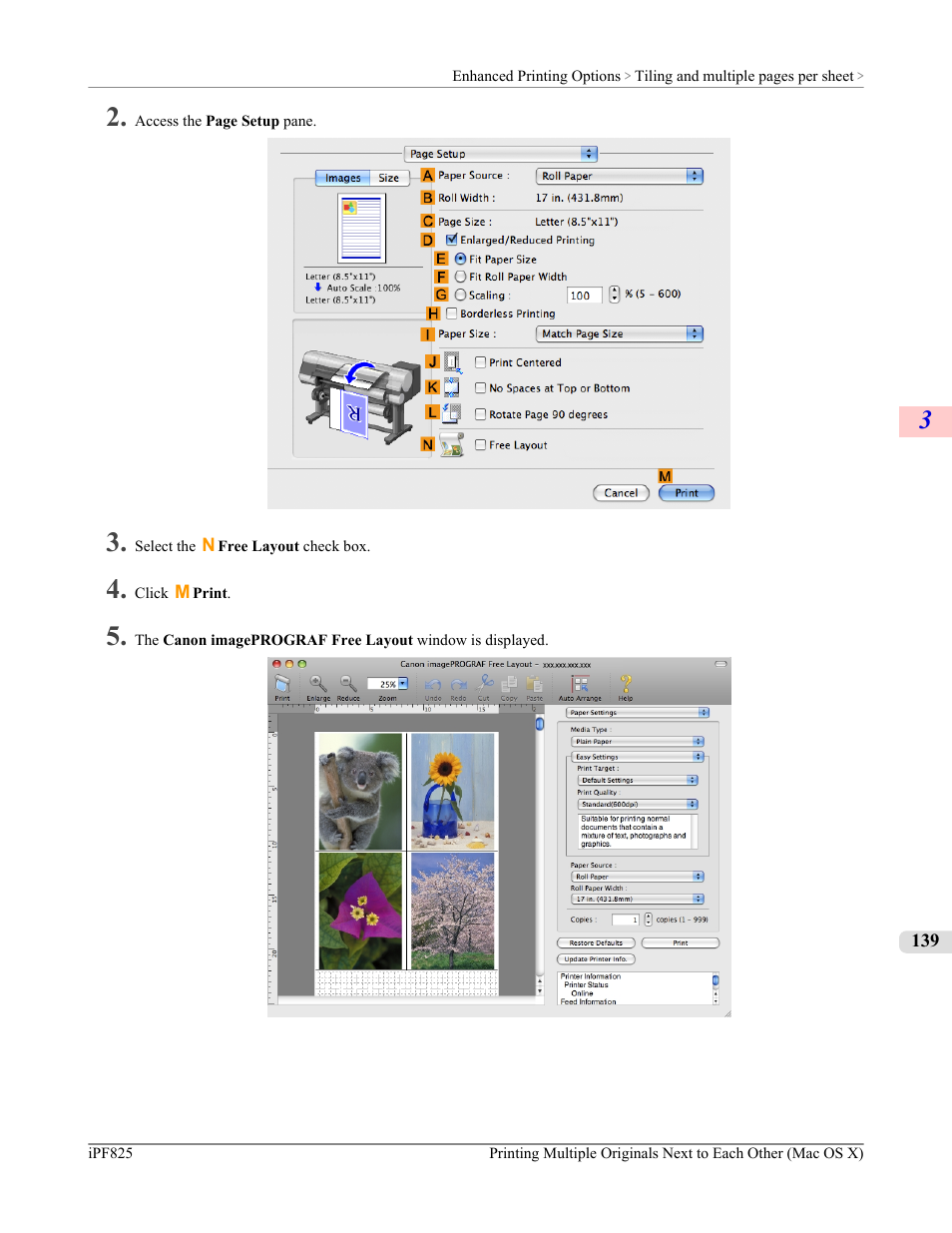Click the Reduce magnifier icon
The image size is (952, 1233).
click(348, 684)
